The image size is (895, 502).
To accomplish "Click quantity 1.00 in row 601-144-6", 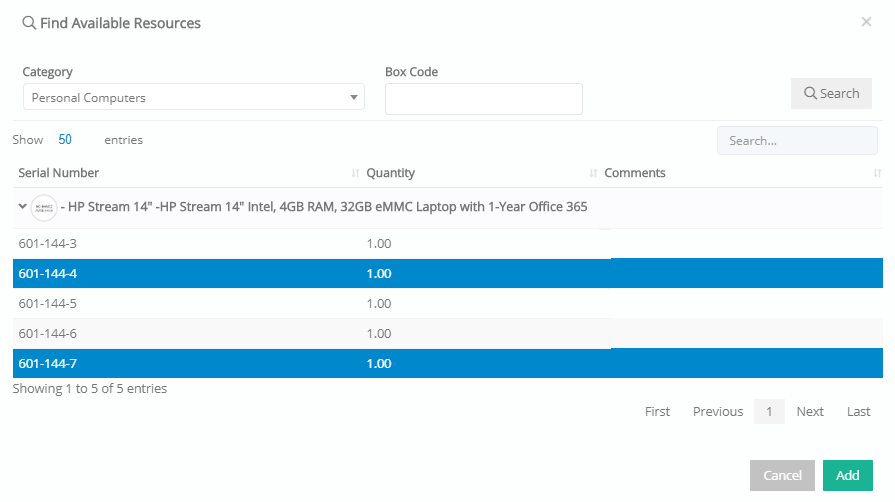I will (378, 334).
